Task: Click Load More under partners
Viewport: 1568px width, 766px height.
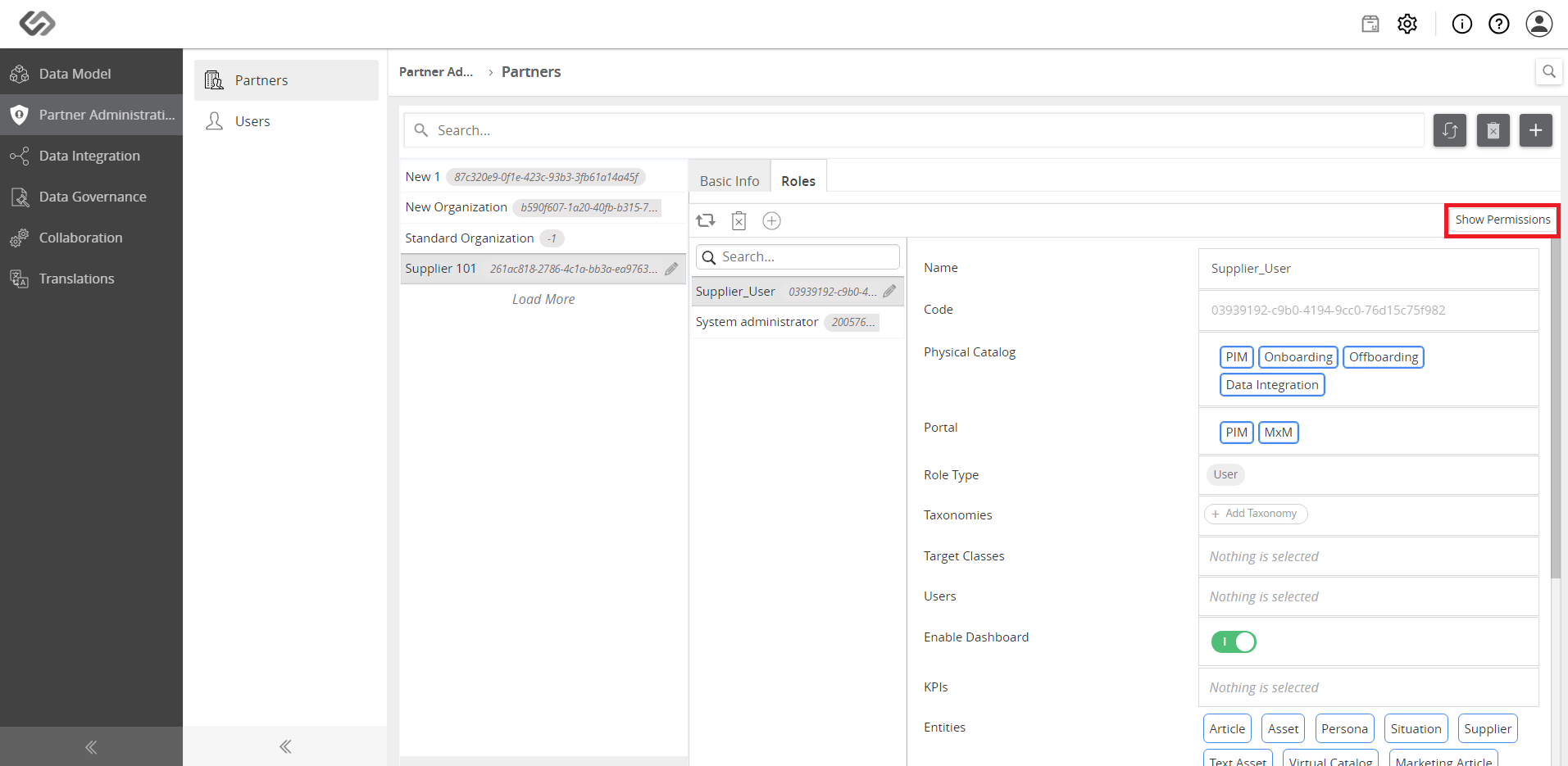Action: pos(543,300)
